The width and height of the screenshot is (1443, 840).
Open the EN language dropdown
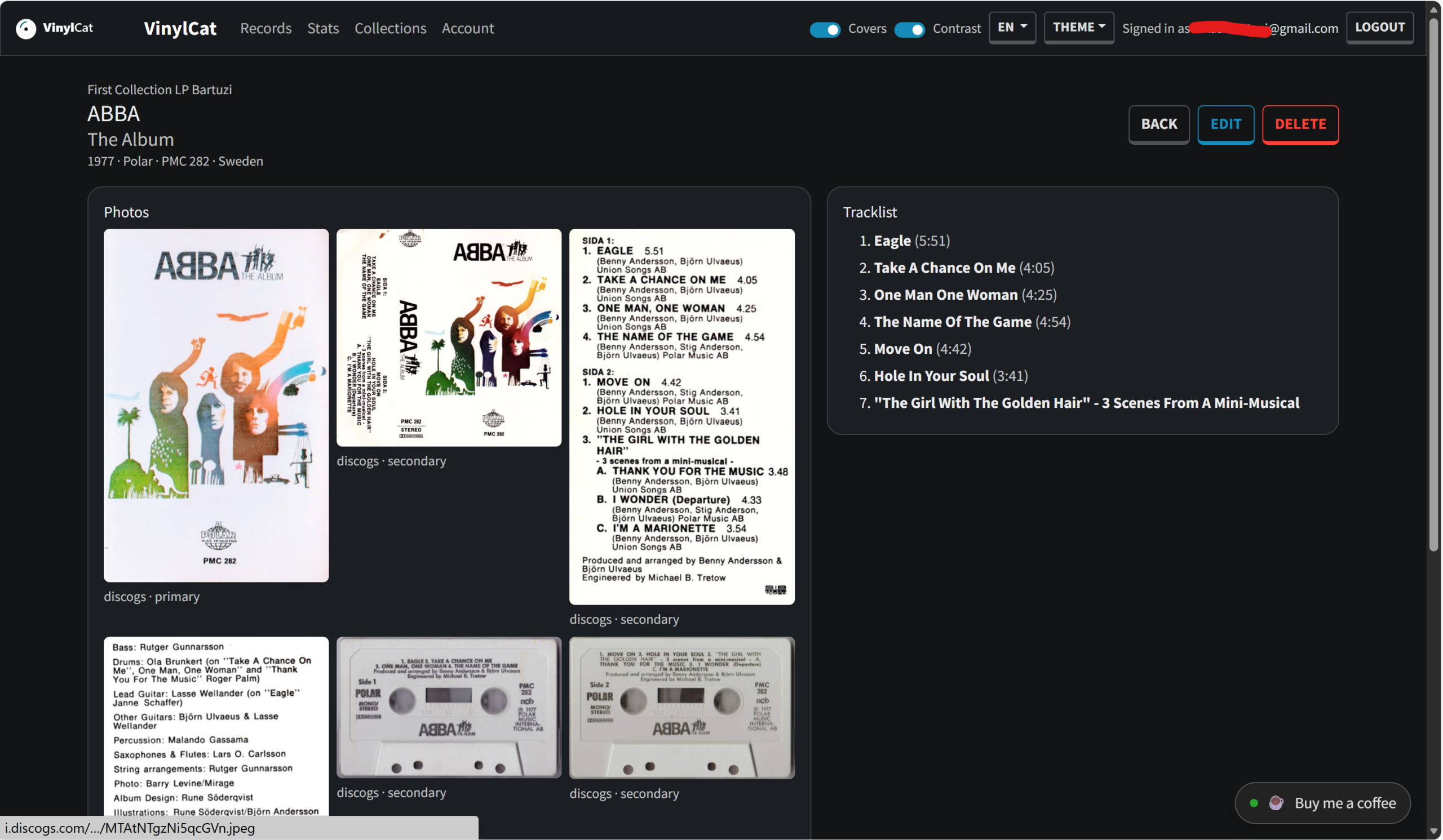(1012, 28)
